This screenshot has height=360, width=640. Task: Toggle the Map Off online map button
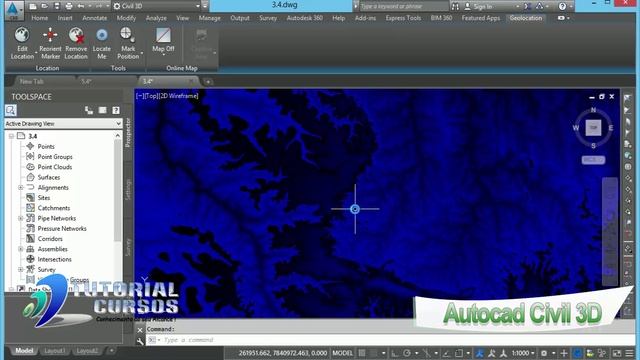(163, 40)
